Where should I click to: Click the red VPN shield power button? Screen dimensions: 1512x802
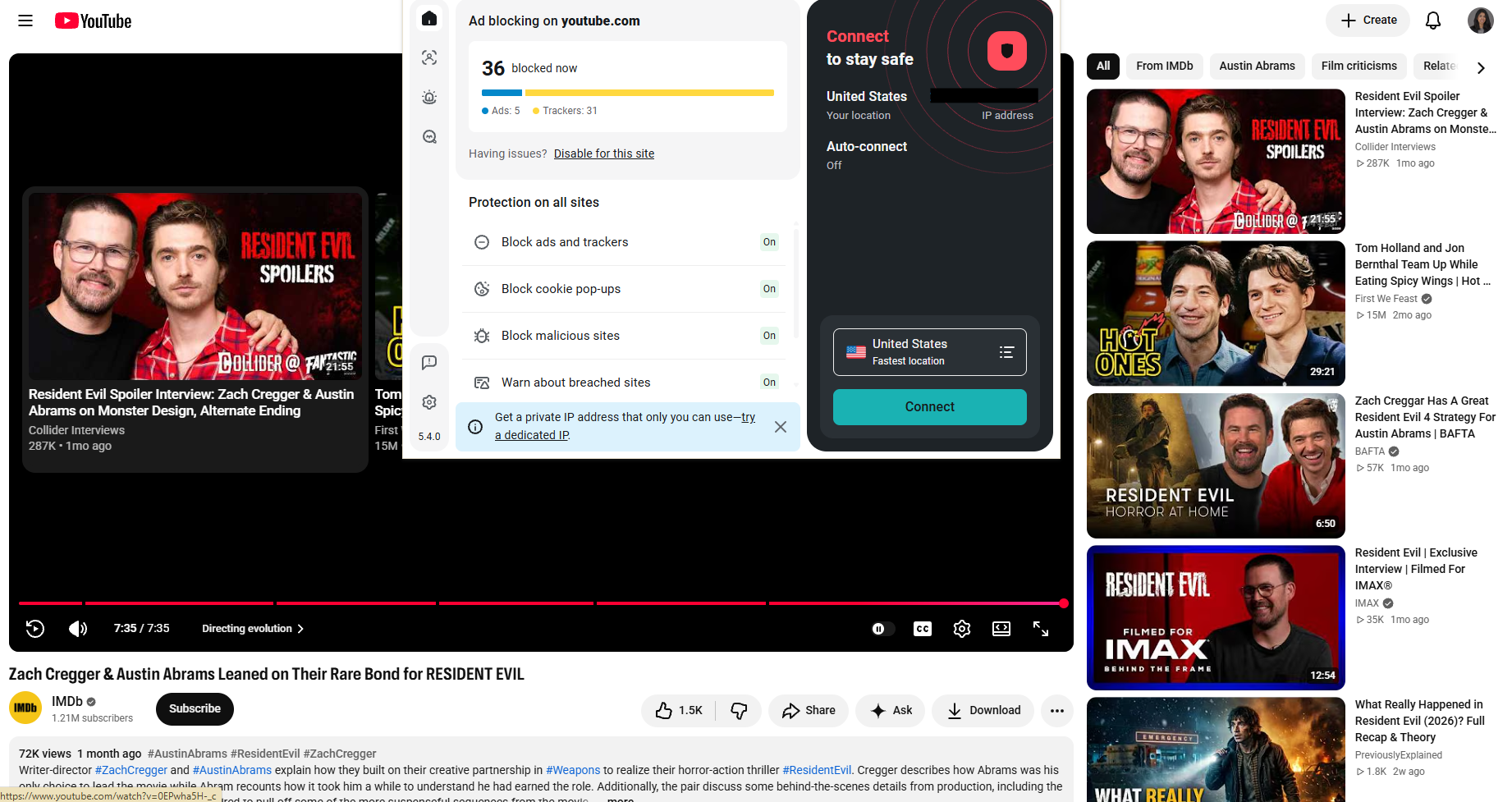point(1007,51)
